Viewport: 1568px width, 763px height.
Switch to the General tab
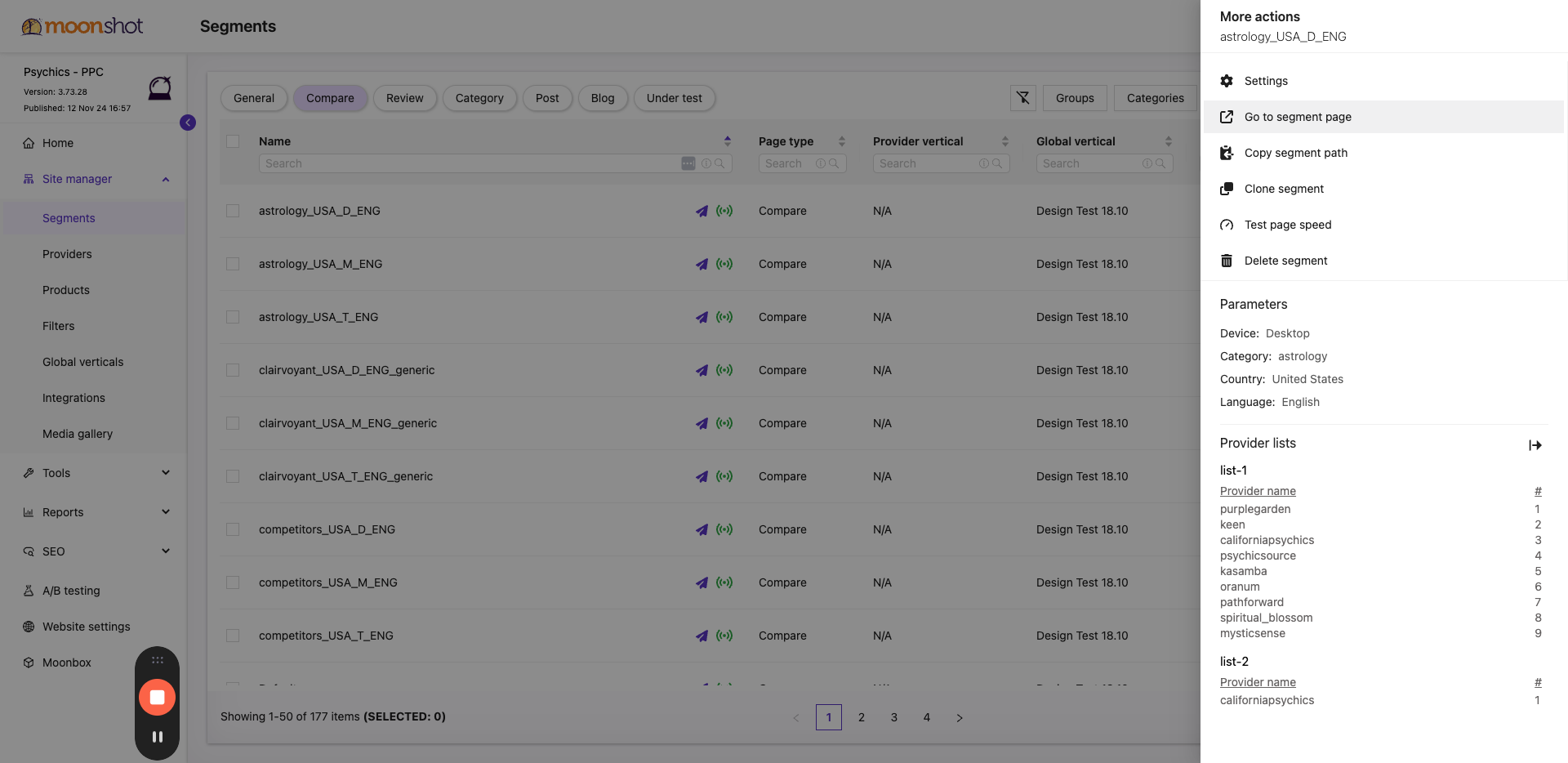254,98
